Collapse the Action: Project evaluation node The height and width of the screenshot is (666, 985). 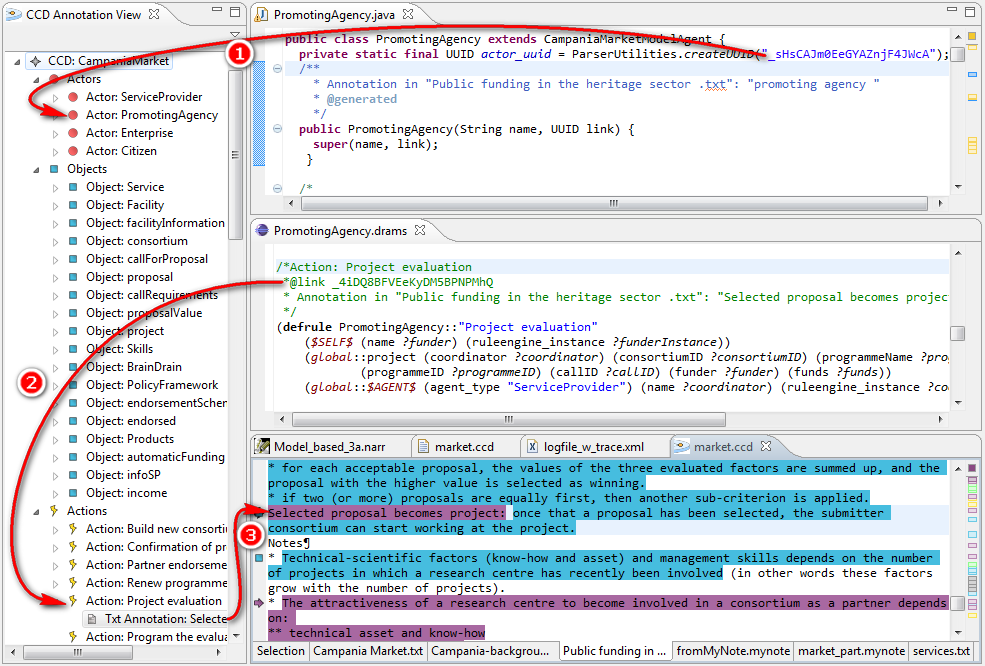click(56, 601)
